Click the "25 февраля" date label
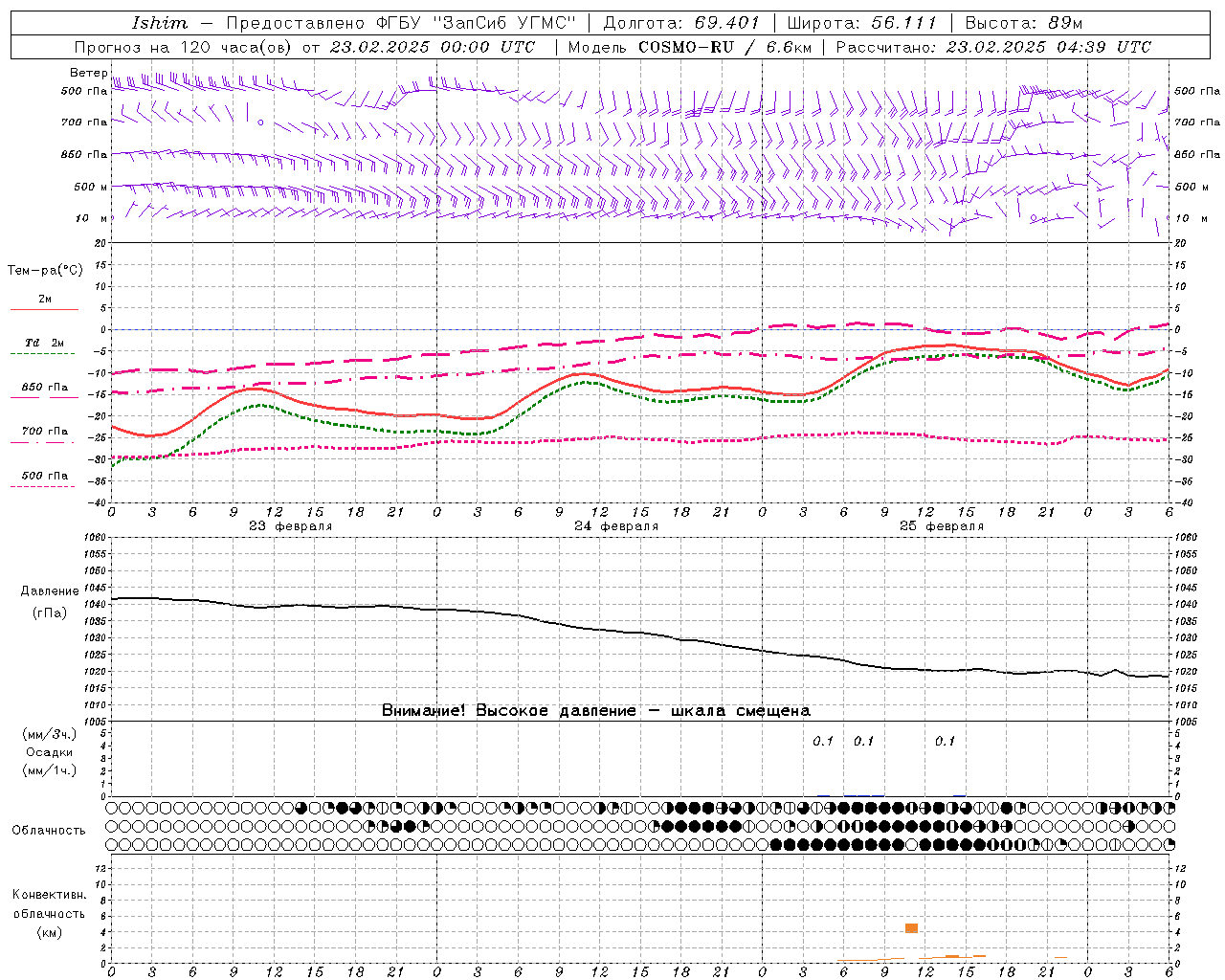The width and height of the screenshot is (1225, 980). (942, 526)
